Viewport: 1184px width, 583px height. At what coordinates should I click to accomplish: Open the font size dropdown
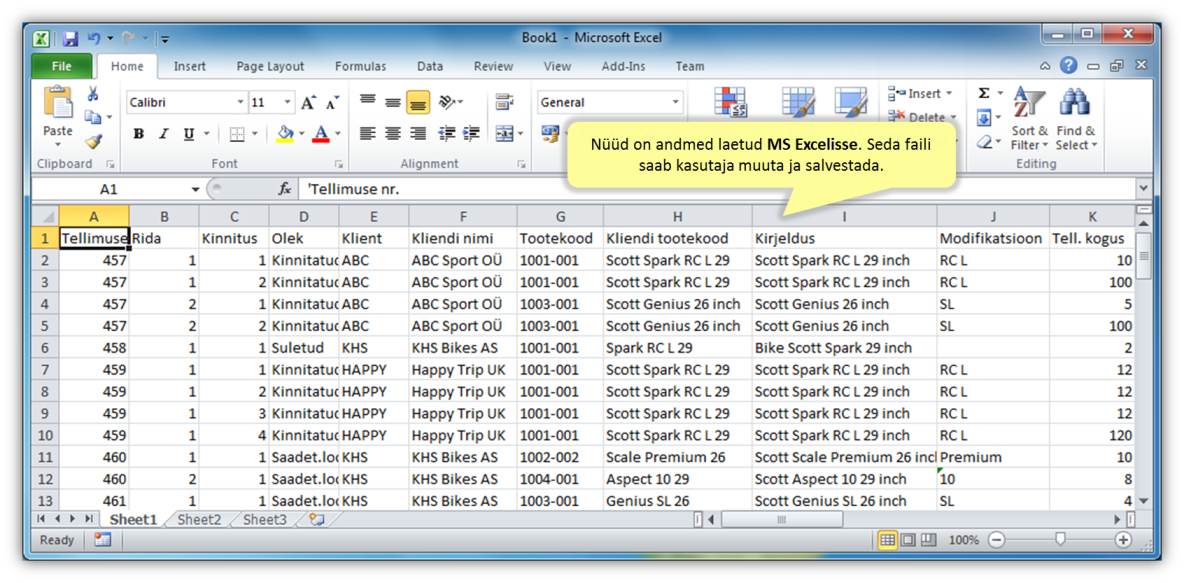[x=288, y=102]
